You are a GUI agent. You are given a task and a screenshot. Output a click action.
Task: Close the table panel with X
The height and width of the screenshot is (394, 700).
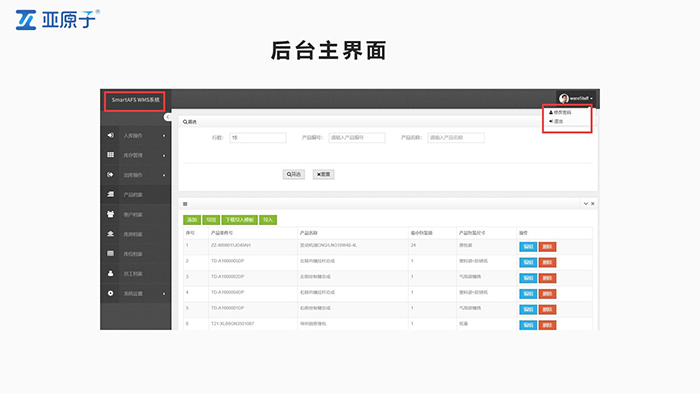[x=593, y=203]
